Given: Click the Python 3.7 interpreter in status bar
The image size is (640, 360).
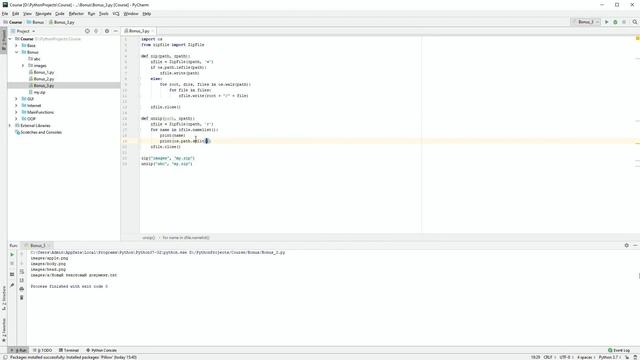Looking at the screenshot, I should tap(609, 357).
